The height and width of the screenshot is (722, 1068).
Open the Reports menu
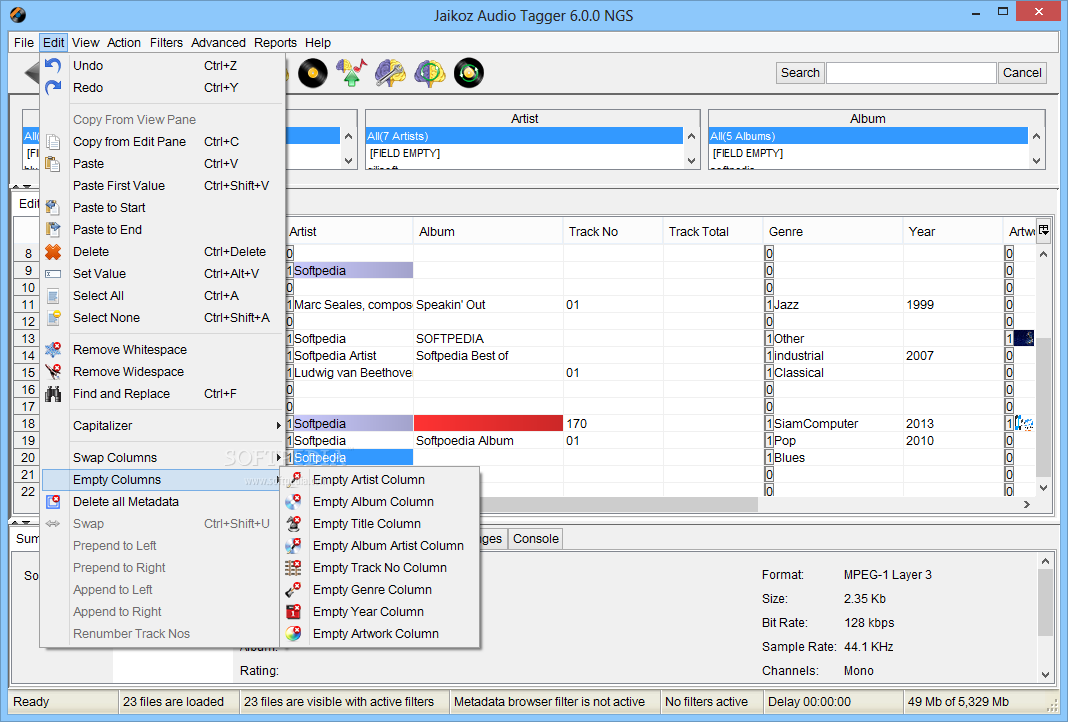[275, 42]
